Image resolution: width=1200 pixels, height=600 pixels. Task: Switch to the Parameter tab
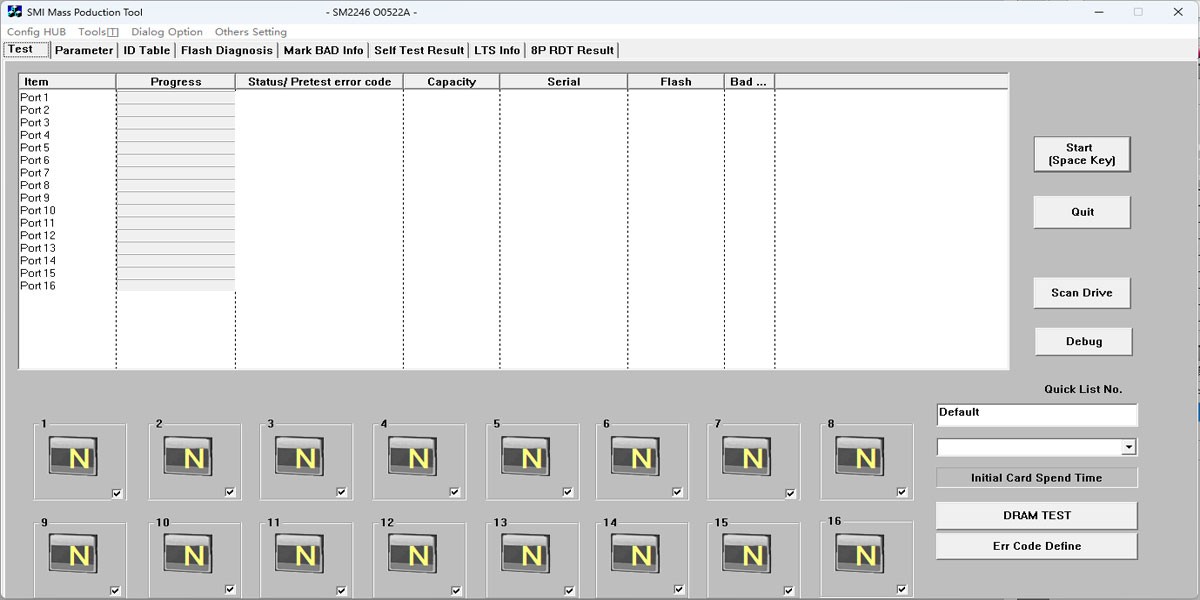tap(84, 50)
